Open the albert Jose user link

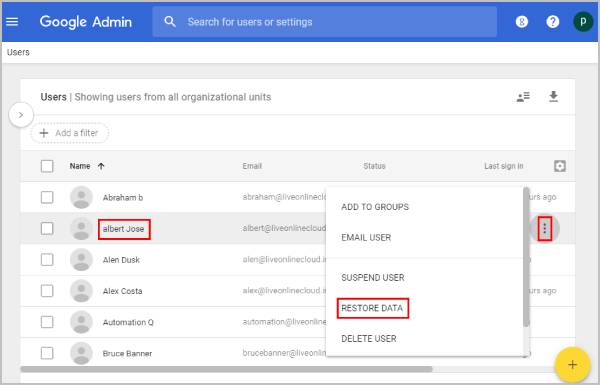tap(124, 229)
